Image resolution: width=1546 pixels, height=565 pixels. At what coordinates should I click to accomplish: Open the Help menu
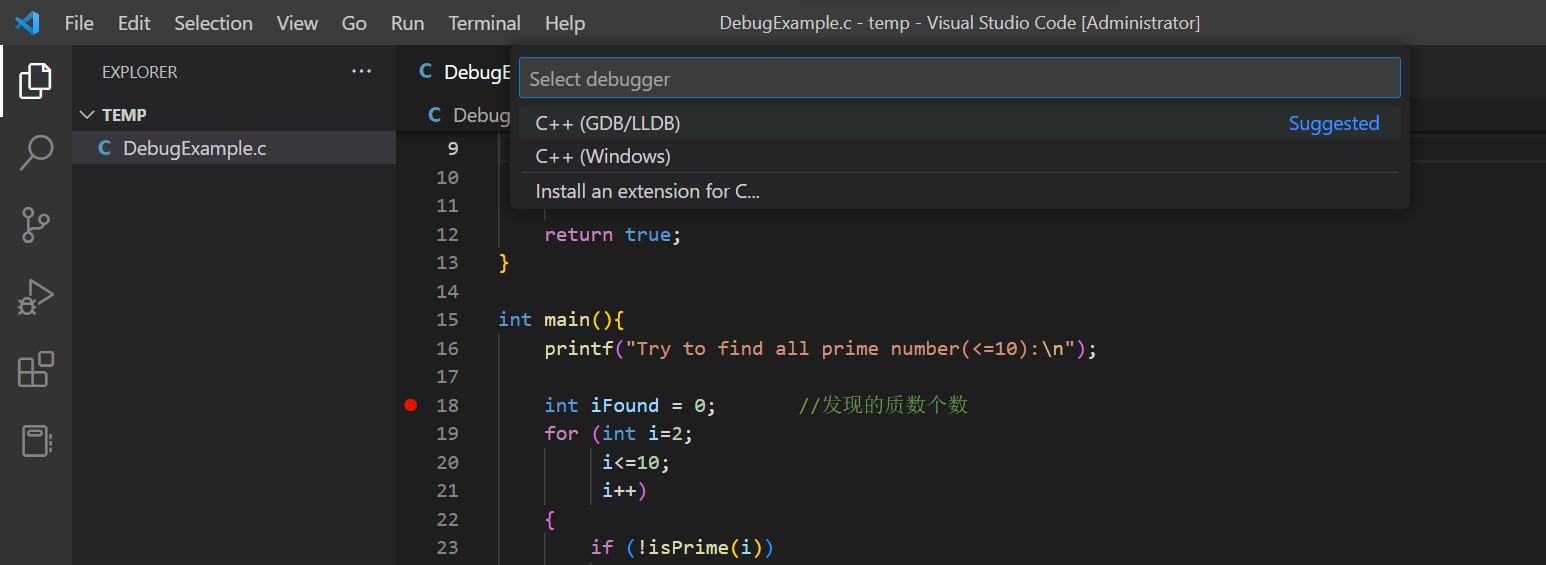(565, 23)
